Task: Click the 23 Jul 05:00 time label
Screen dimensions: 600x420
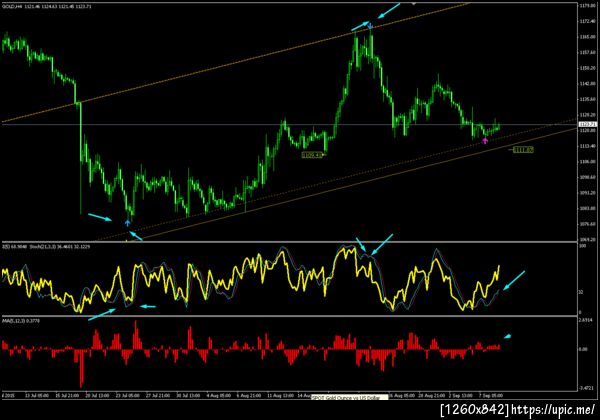Action: (x=127, y=396)
